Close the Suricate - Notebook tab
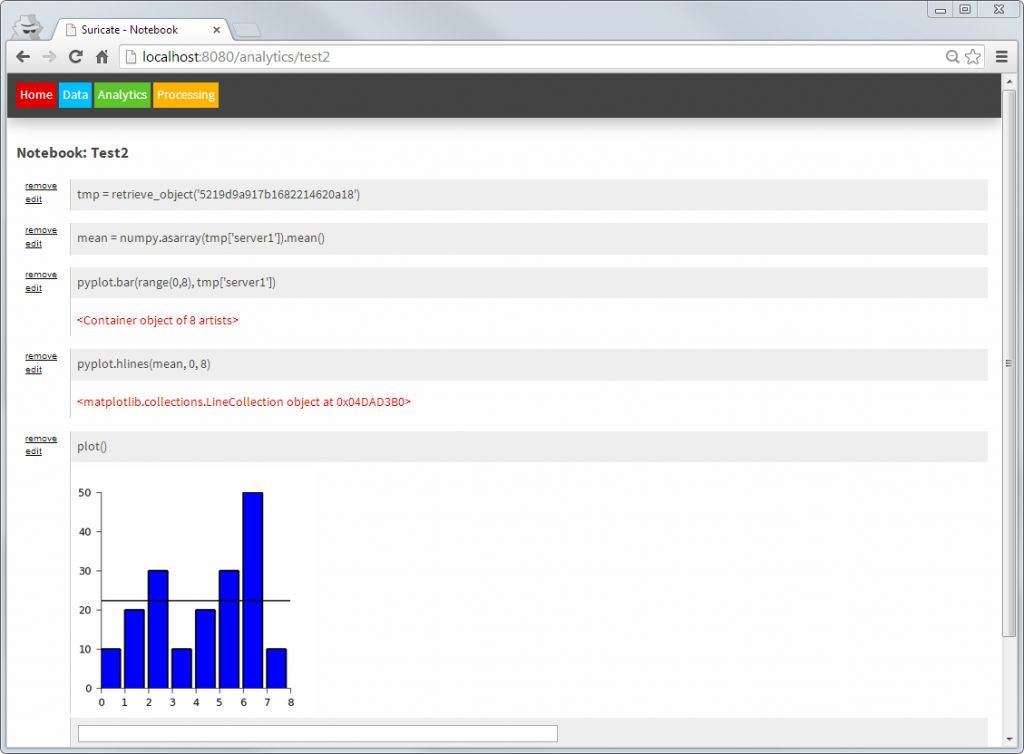Screen dimensions: 1024x754 pos(216,30)
